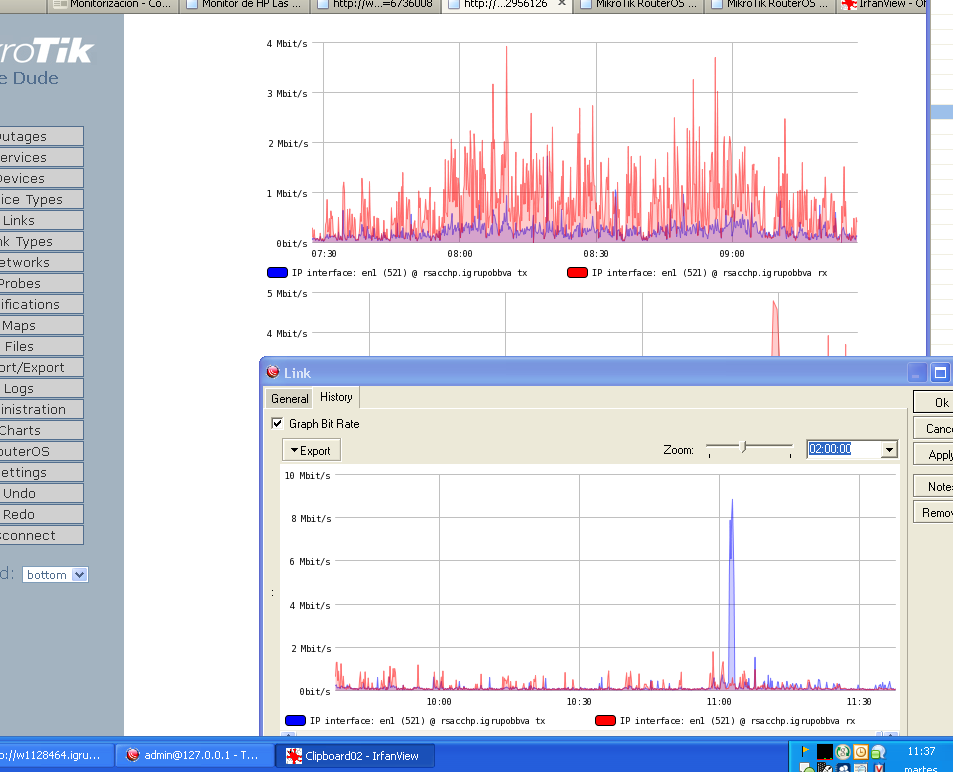Select the 'http://w...=6736008' browser tab
The height and width of the screenshot is (772, 953).
click(376, 4)
